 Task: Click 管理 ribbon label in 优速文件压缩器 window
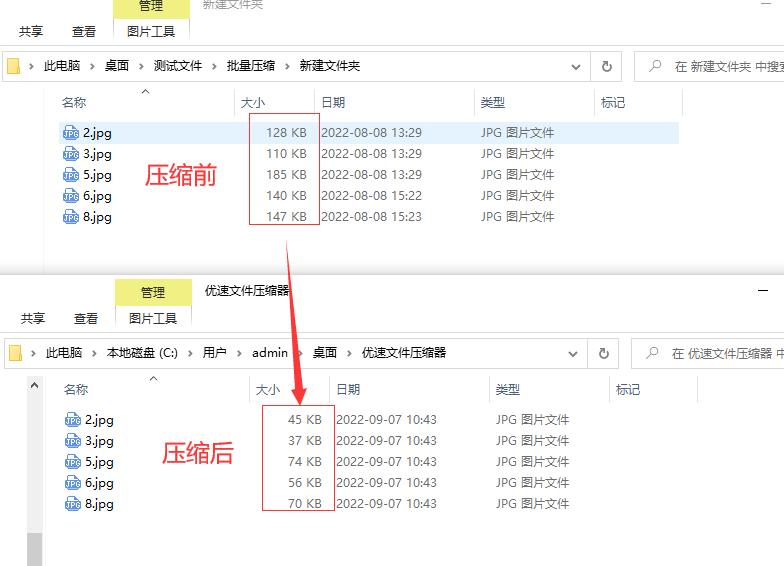[x=153, y=292]
